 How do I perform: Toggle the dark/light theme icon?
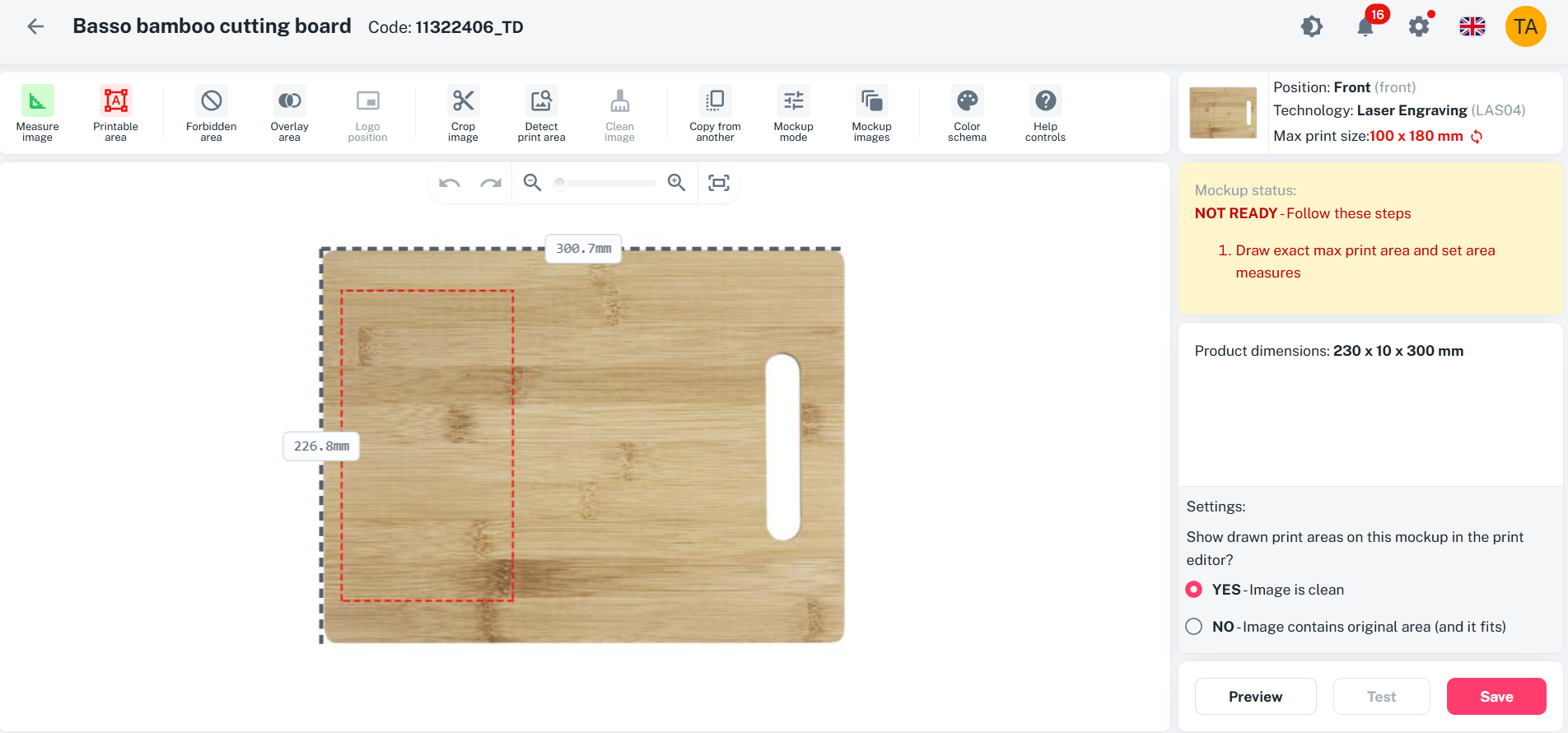(1312, 26)
